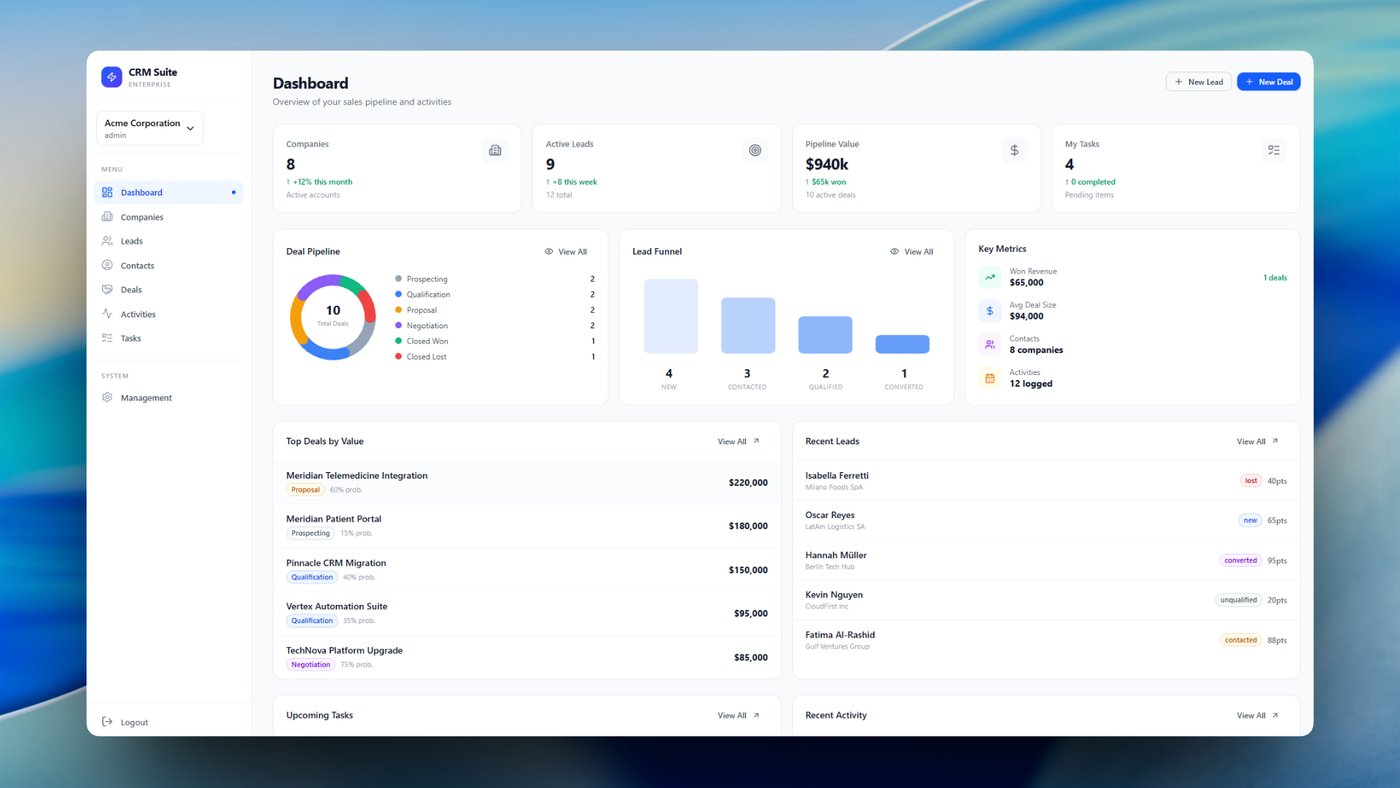This screenshot has width=1400, height=788.
Task: Click the New Lead button
Action: pyautogui.click(x=1198, y=81)
